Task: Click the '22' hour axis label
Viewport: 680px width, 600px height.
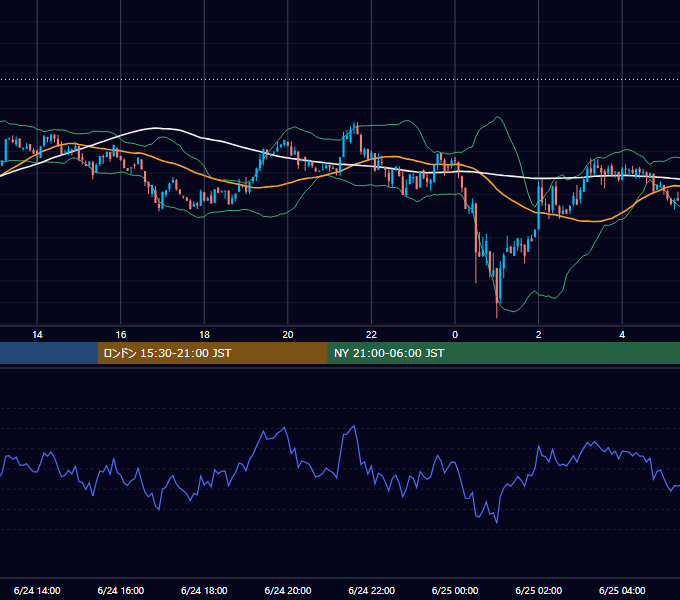Action: [371, 335]
